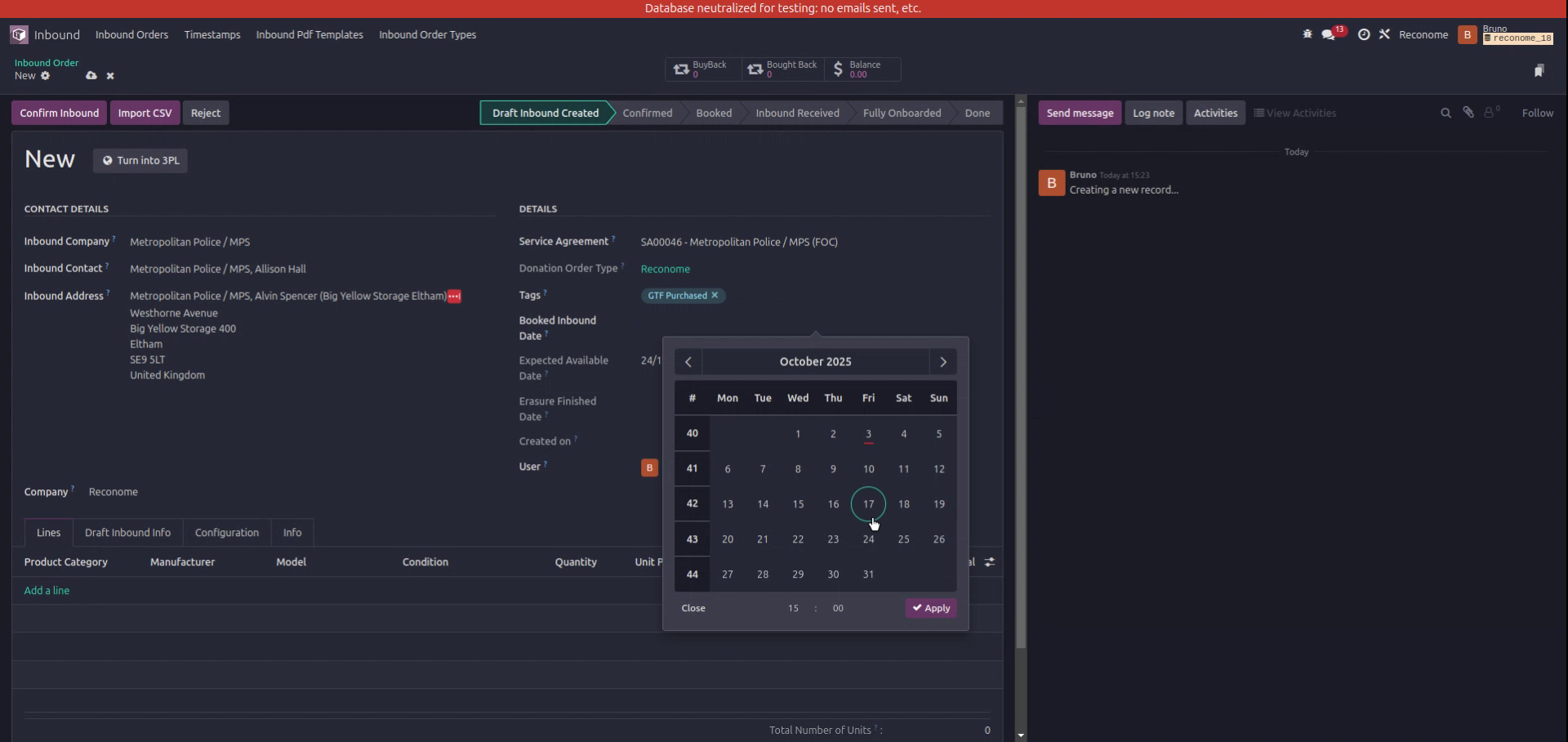1568x742 pixels.
Task: Save the record using the cloud icon
Action: point(91,75)
